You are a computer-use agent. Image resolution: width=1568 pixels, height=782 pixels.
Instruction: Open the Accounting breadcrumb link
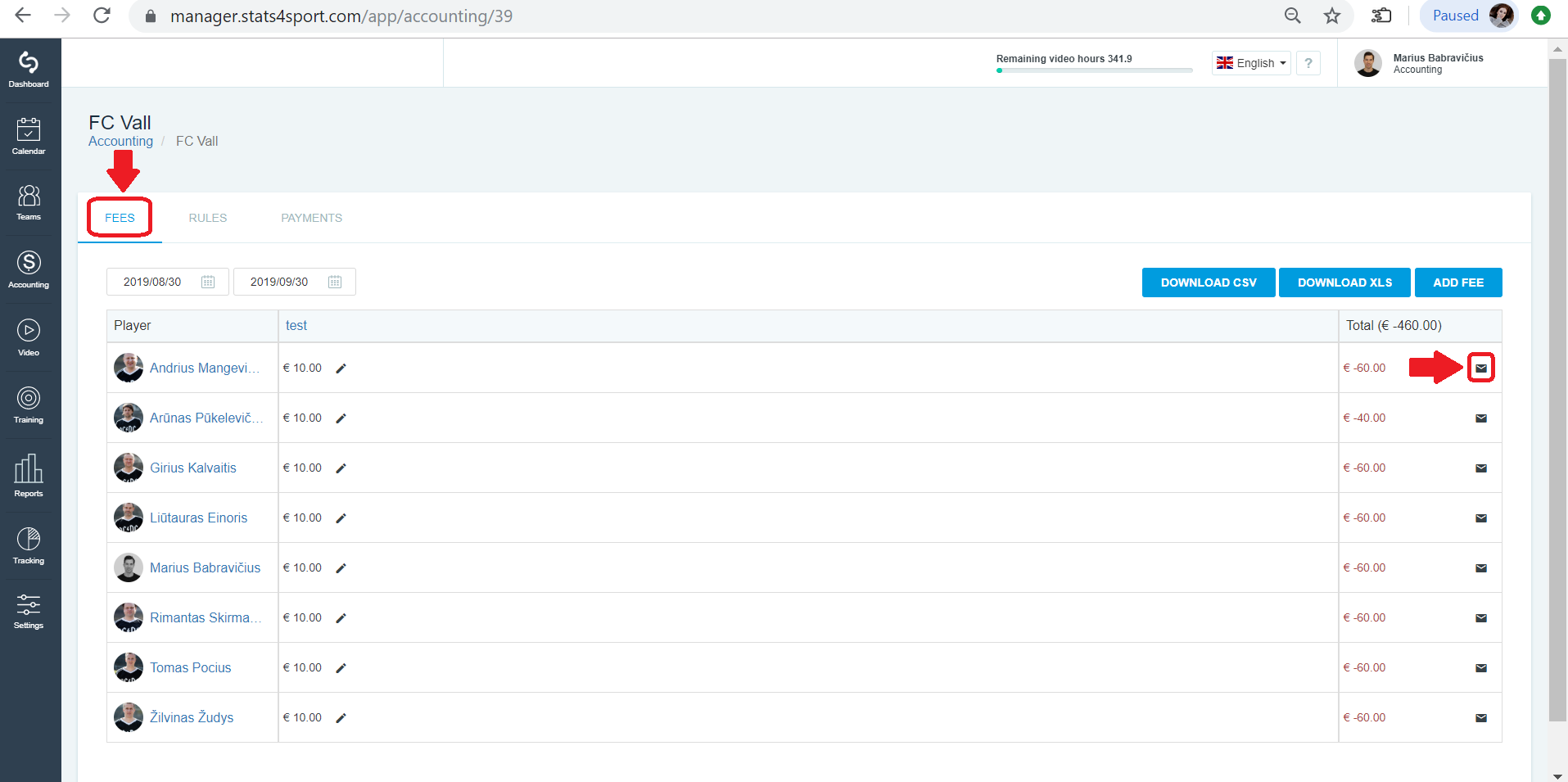pos(121,141)
